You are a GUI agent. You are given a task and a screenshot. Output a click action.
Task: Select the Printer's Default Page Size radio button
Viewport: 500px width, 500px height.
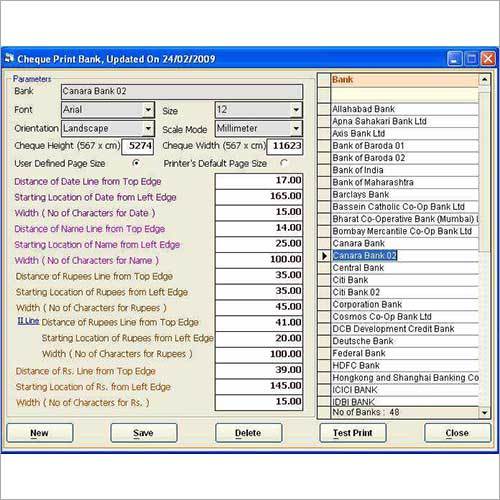[284, 163]
